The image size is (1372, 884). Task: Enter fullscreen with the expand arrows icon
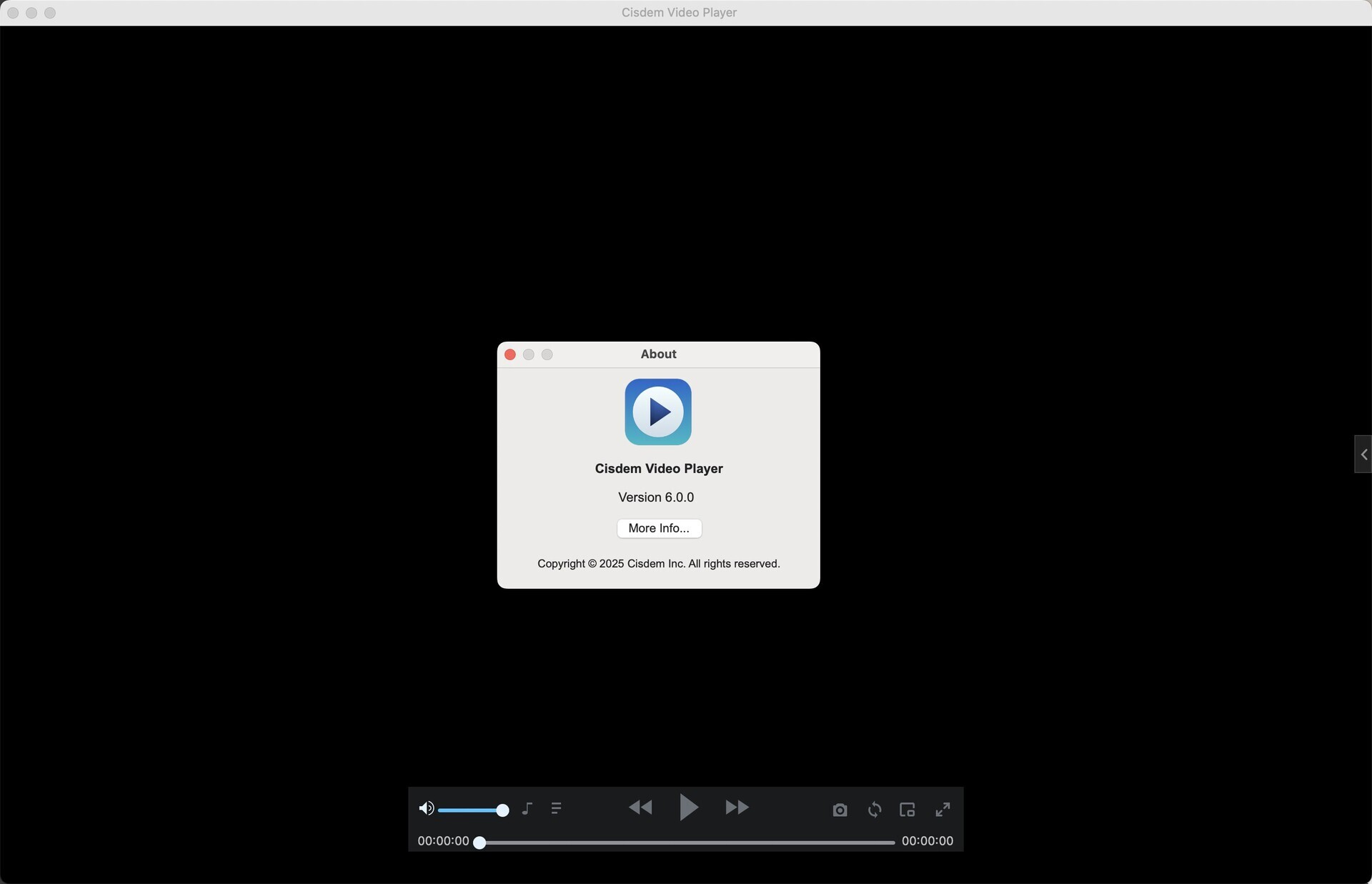coord(943,810)
